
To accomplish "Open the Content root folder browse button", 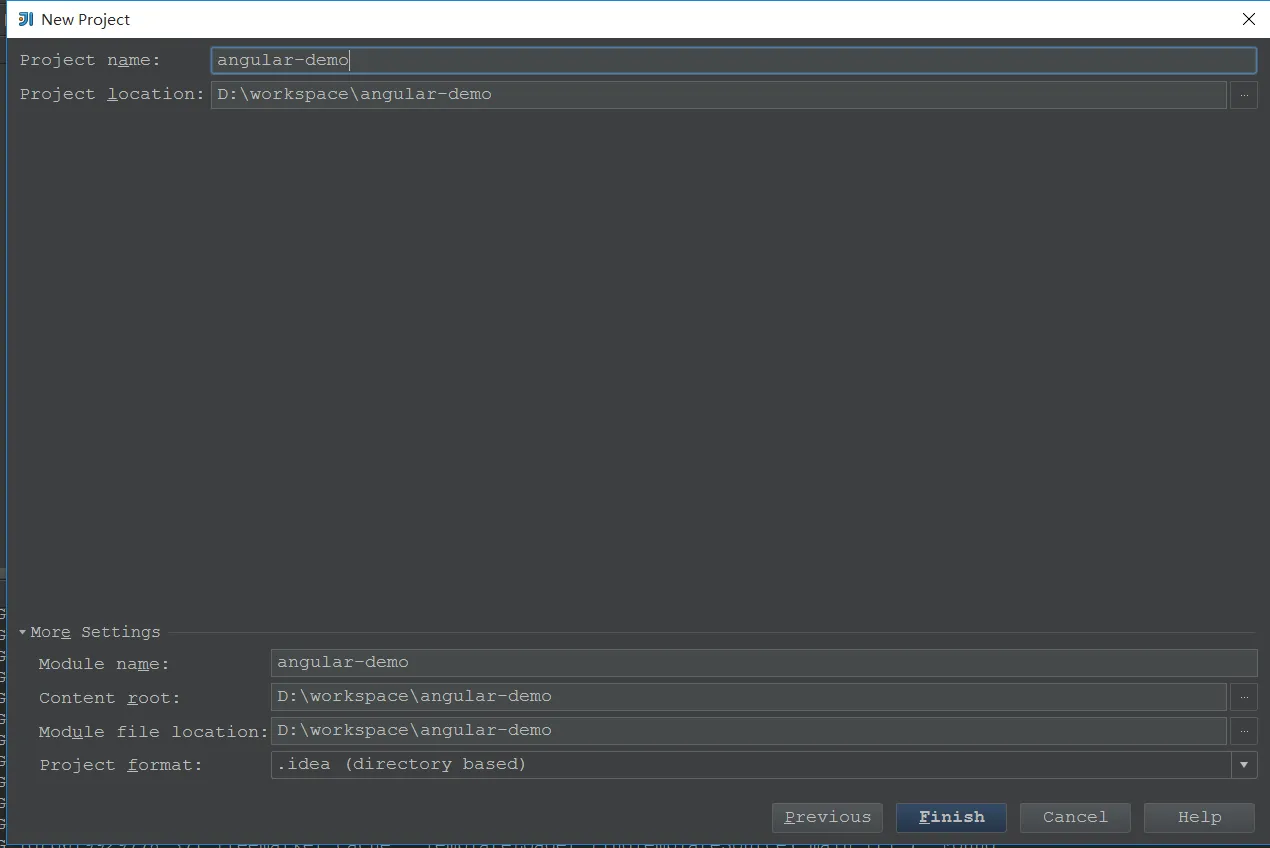I will [x=1243, y=697].
